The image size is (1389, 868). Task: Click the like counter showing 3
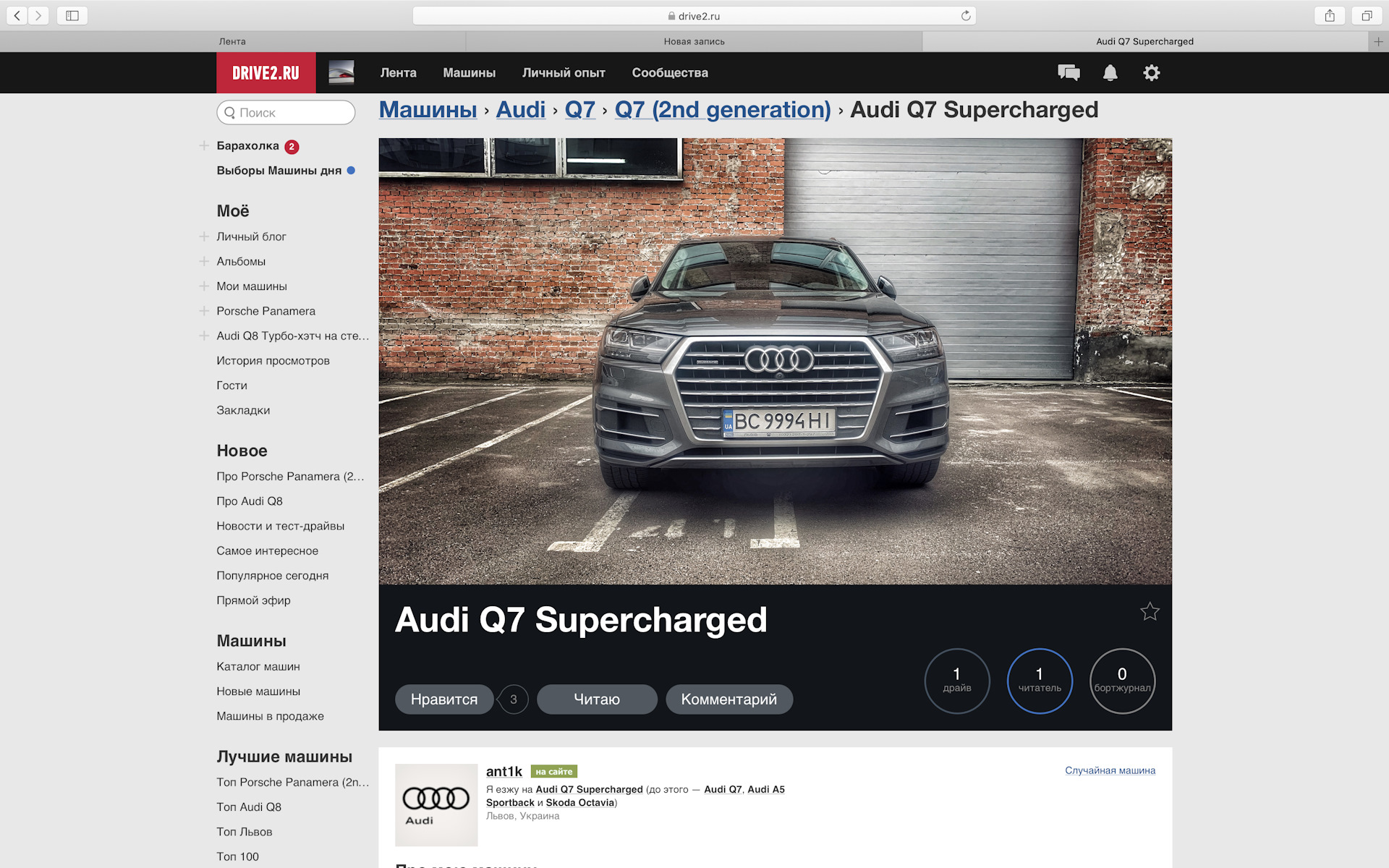click(514, 699)
